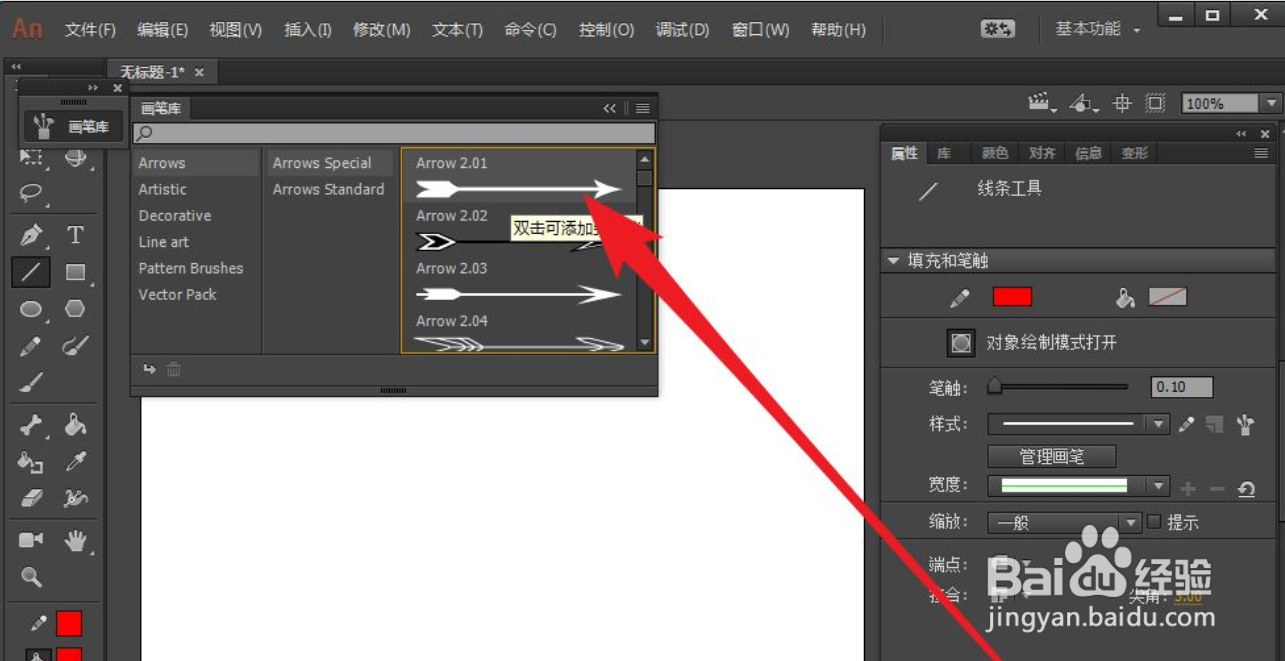The height and width of the screenshot is (661, 1285).
Task: Select the Eyedropper tool
Action: pos(75,462)
